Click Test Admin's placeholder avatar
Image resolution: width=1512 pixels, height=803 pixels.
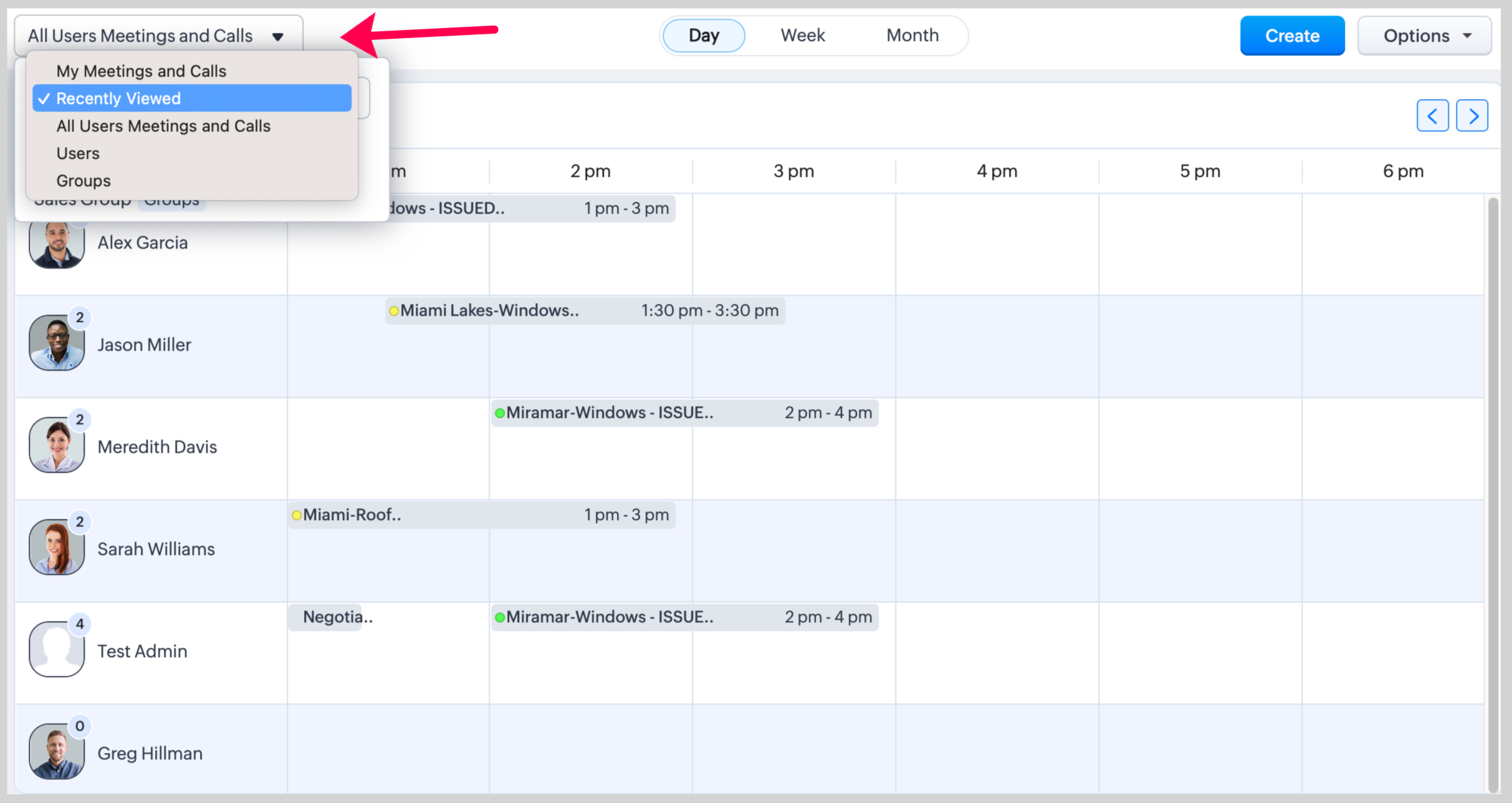(x=57, y=650)
